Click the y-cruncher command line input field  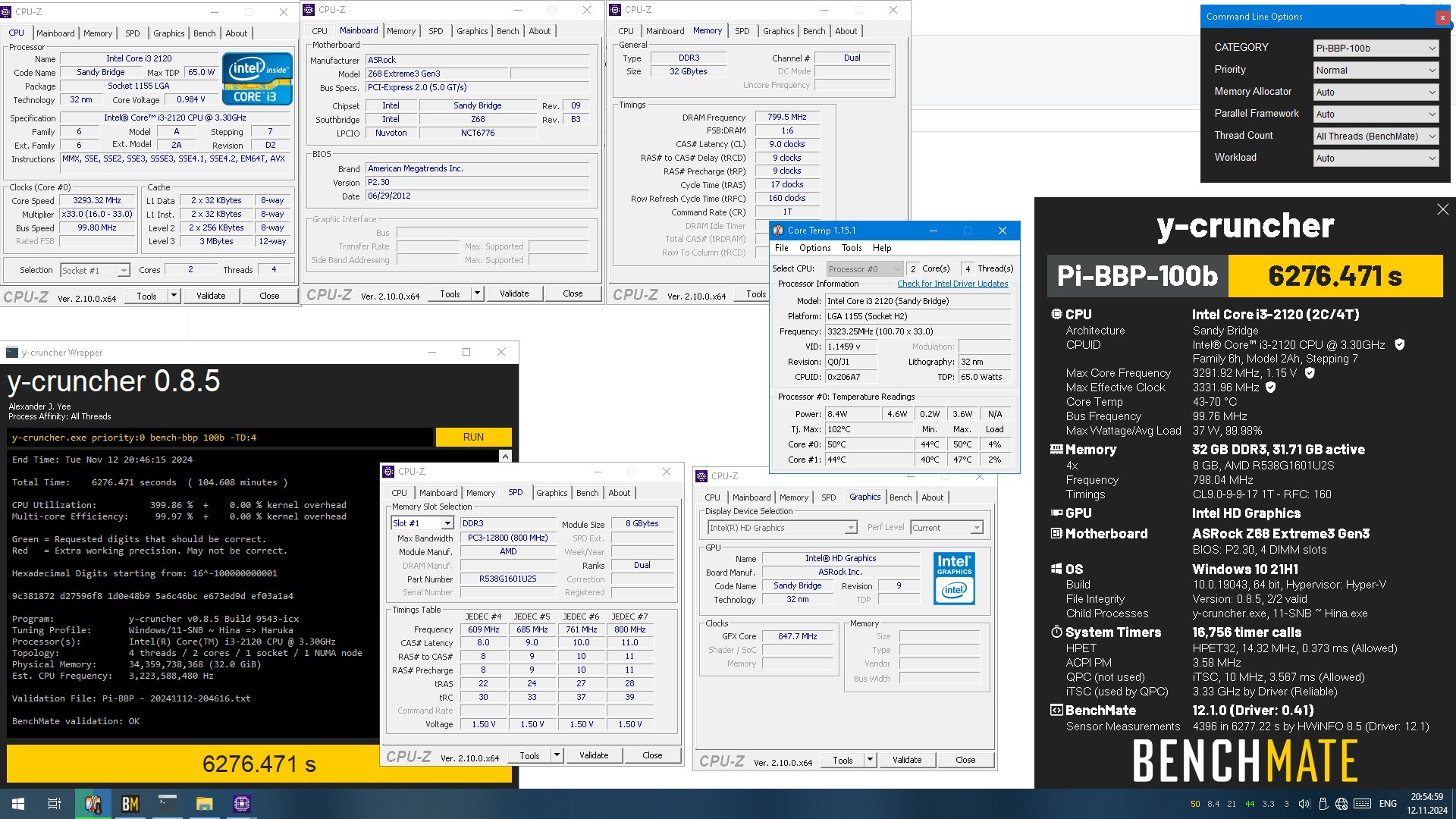click(220, 437)
